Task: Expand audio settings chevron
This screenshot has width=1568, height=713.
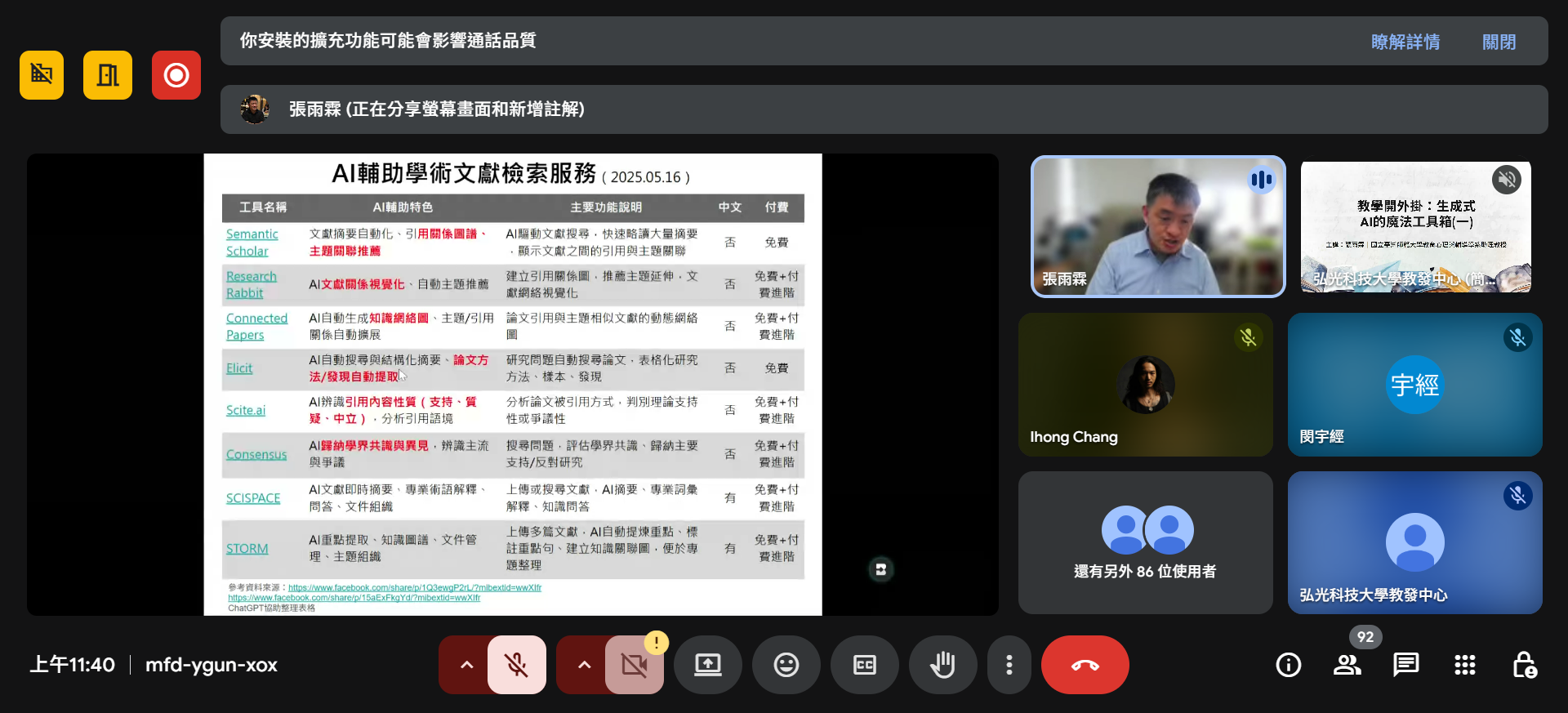Action: point(466,665)
